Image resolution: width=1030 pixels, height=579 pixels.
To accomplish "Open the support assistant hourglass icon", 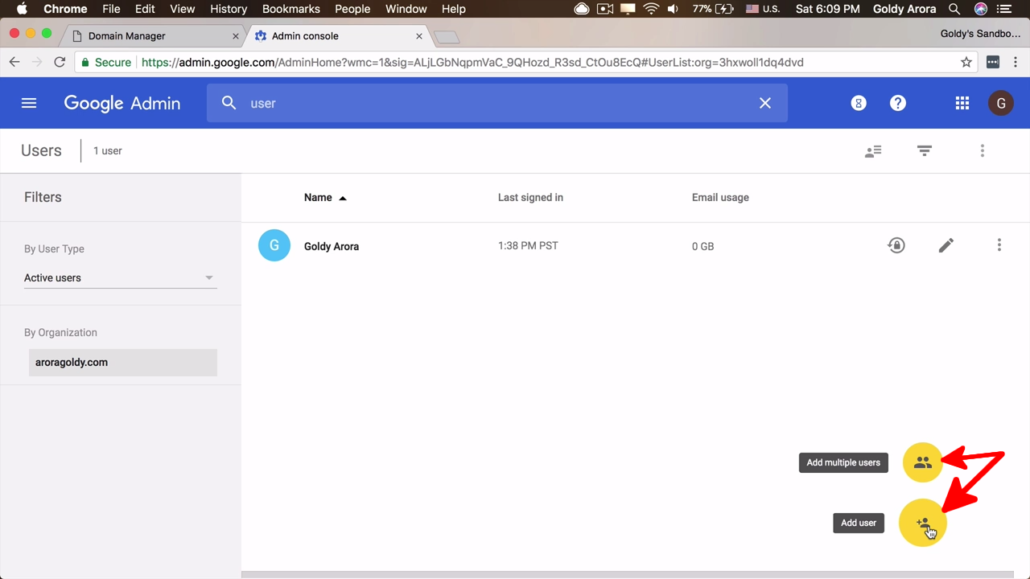I will click(x=859, y=103).
